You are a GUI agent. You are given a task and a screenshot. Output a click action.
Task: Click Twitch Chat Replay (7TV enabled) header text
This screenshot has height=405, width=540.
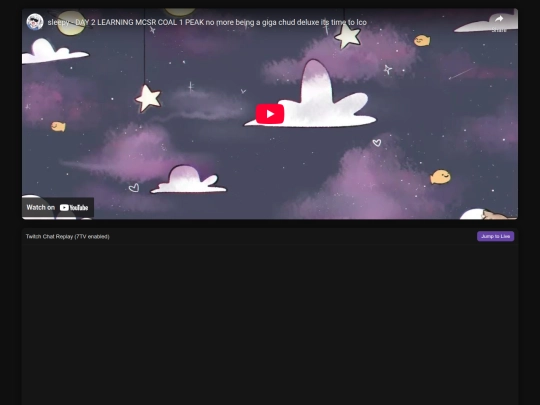click(68, 237)
